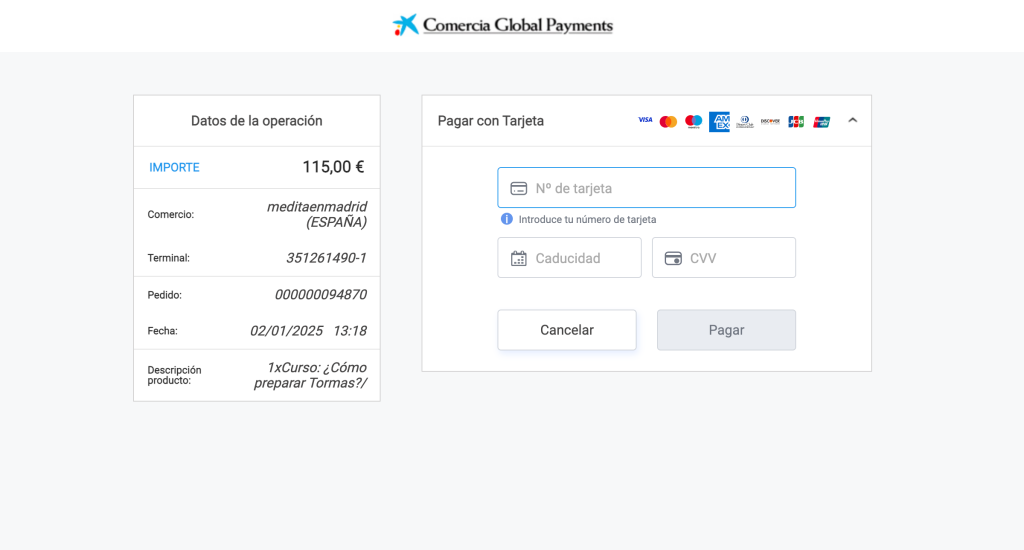Click the CaixaBank star logo

pos(406,25)
